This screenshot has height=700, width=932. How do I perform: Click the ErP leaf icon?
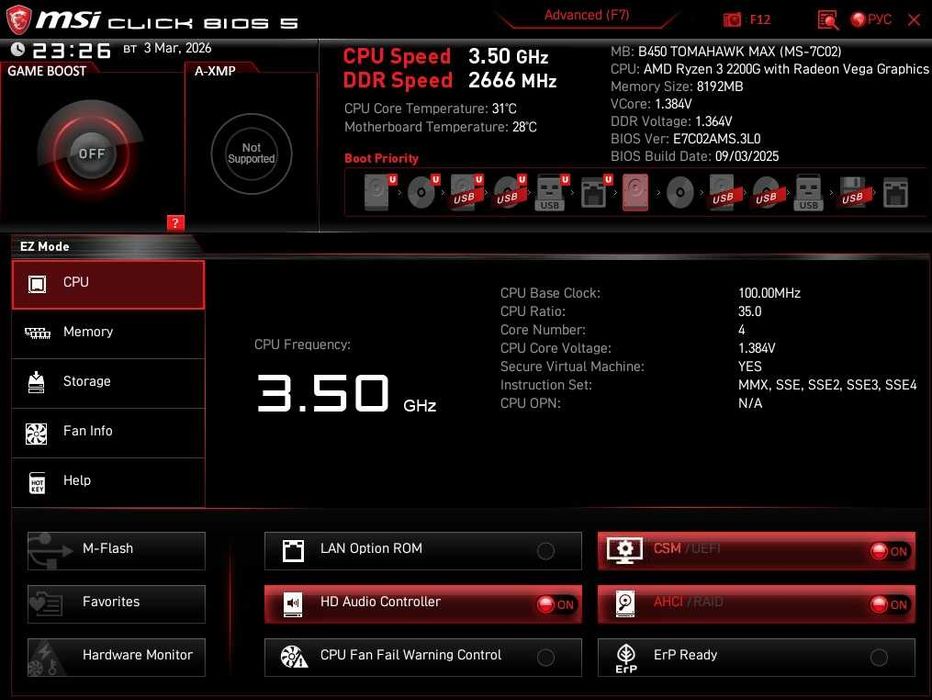pyautogui.click(x=626, y=658)
